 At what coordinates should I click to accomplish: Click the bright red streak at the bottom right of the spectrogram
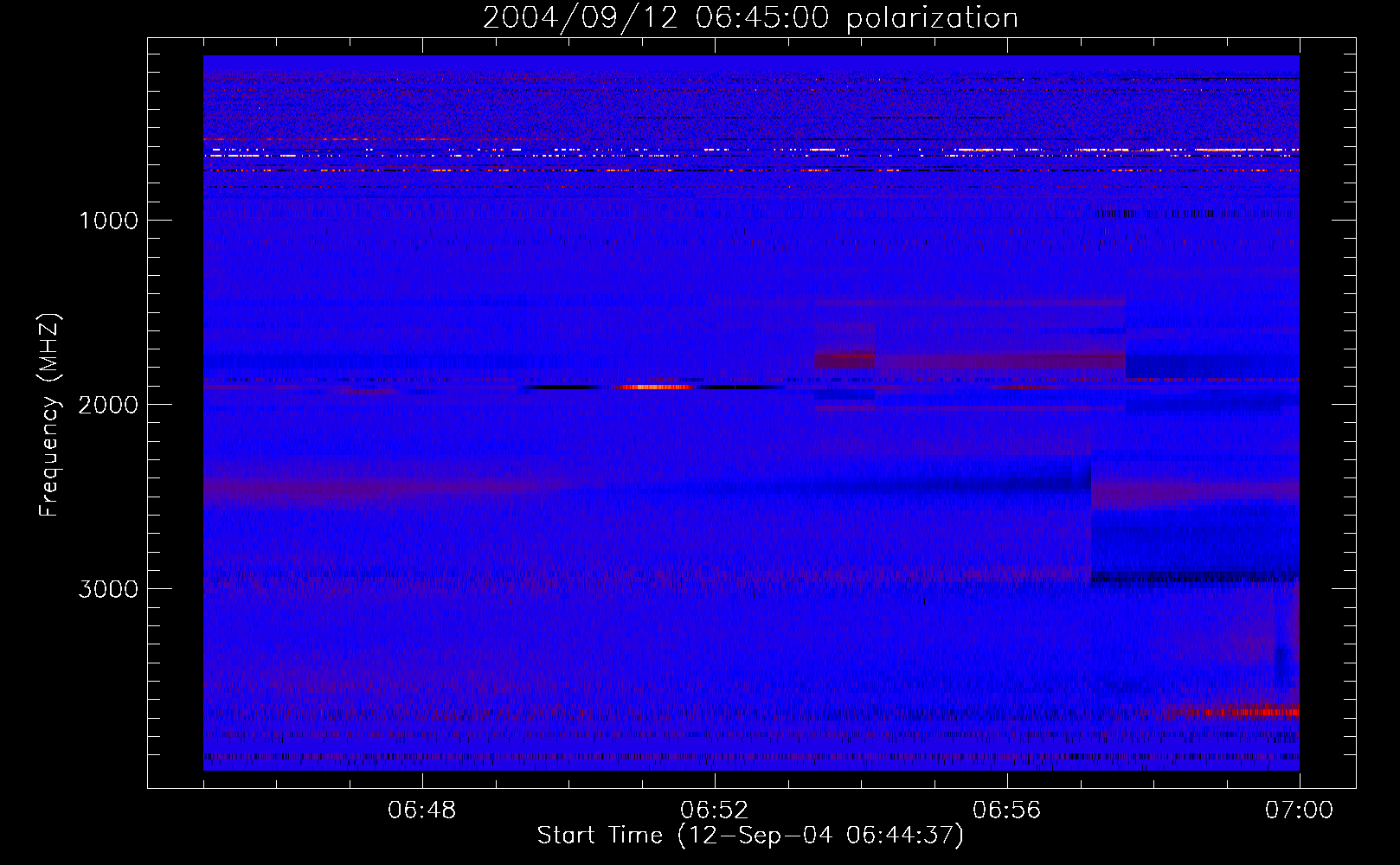1244,712
